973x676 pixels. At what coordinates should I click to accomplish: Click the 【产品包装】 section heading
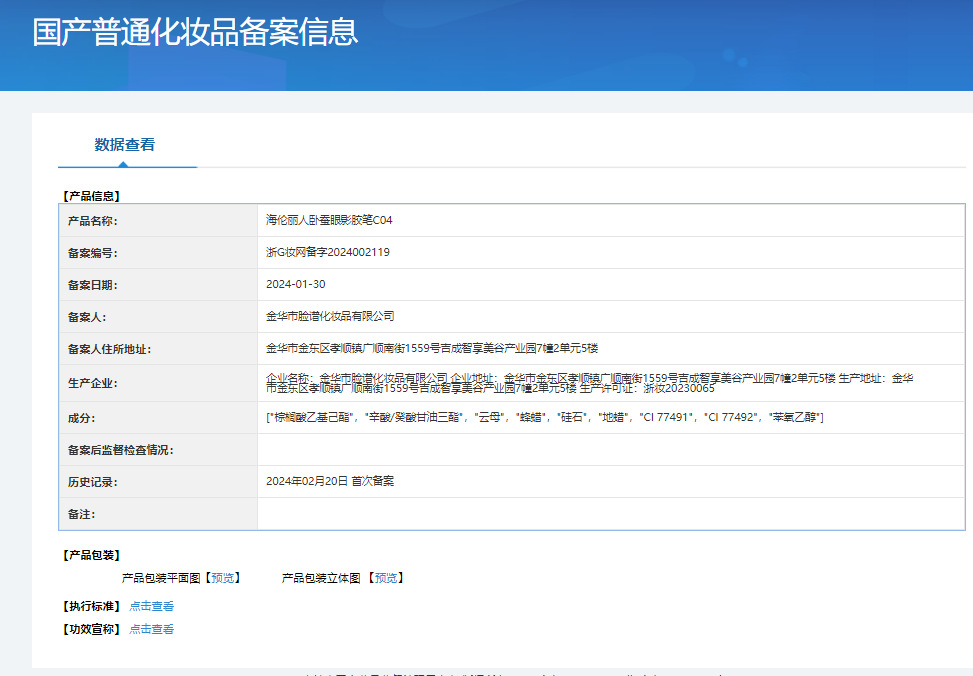(91, 555)
